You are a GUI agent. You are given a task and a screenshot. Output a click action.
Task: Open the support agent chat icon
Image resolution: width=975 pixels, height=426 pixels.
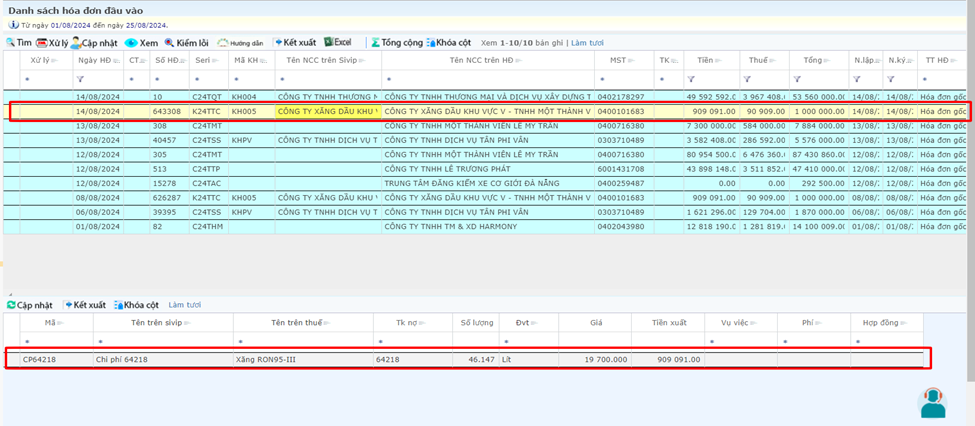pos(933,401)
